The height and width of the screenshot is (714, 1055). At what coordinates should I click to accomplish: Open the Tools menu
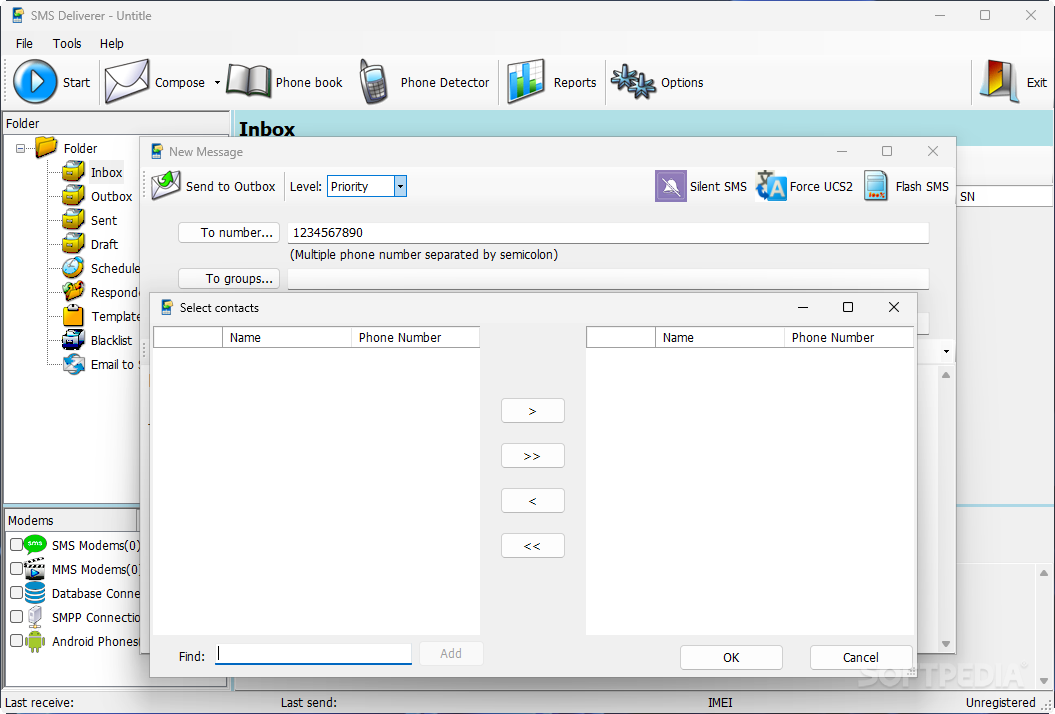coord(67,44)
